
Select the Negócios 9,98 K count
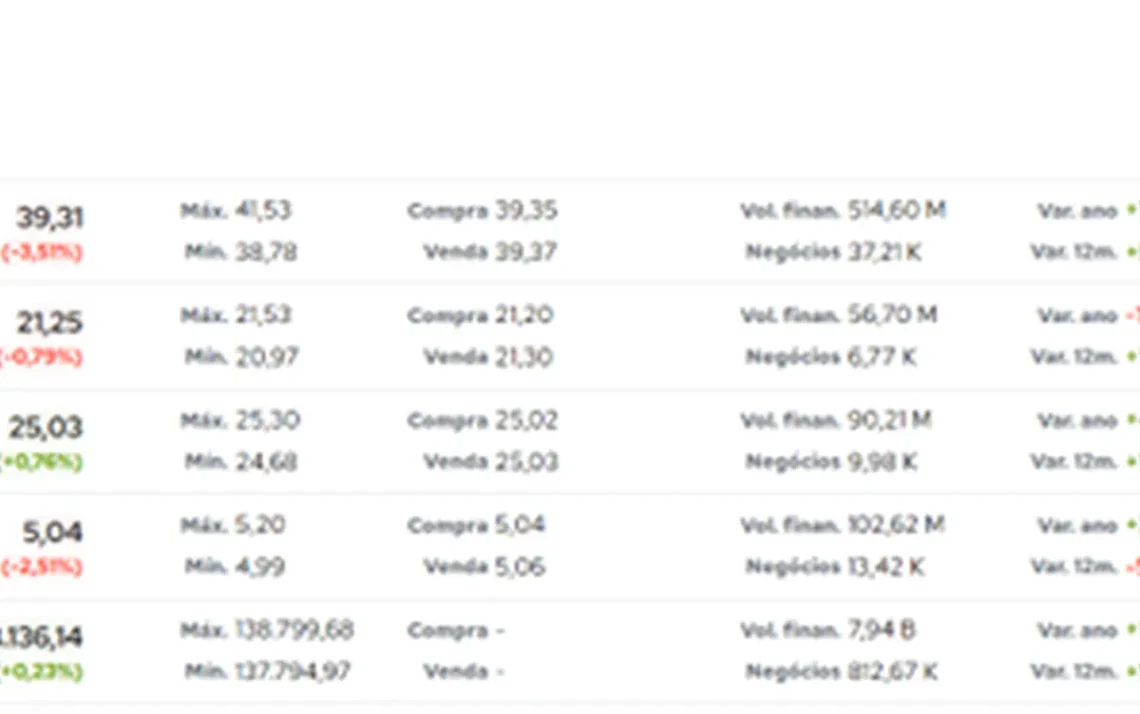(832, 461)
